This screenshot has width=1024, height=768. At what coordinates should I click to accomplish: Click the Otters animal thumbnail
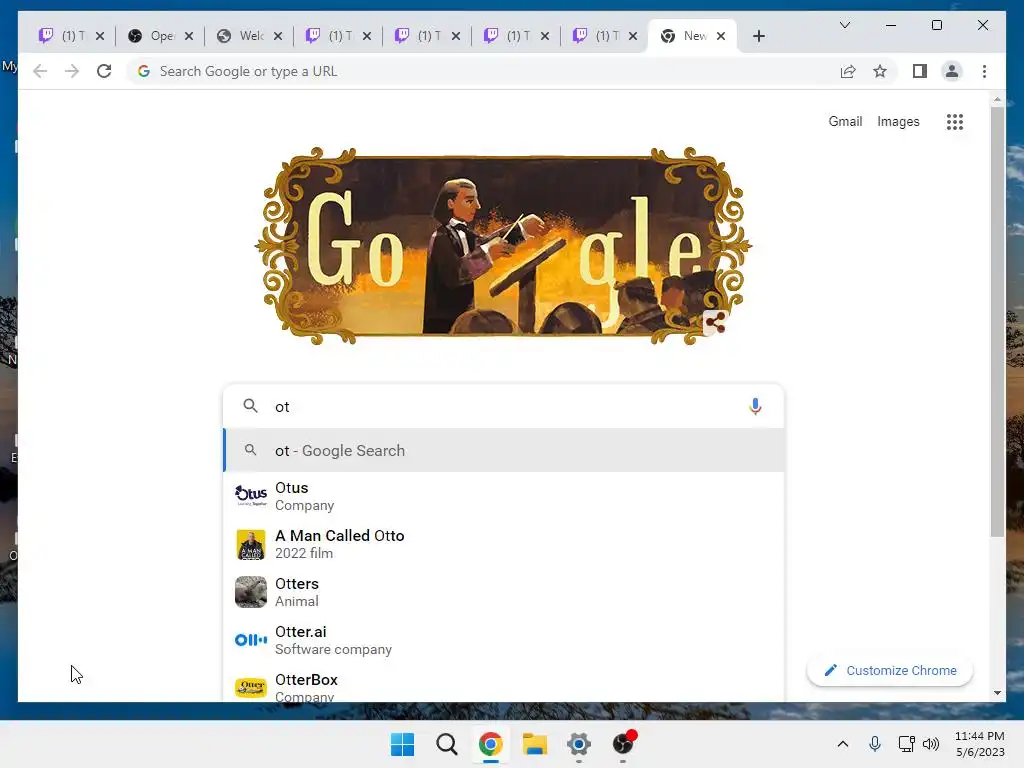[251, 592]
